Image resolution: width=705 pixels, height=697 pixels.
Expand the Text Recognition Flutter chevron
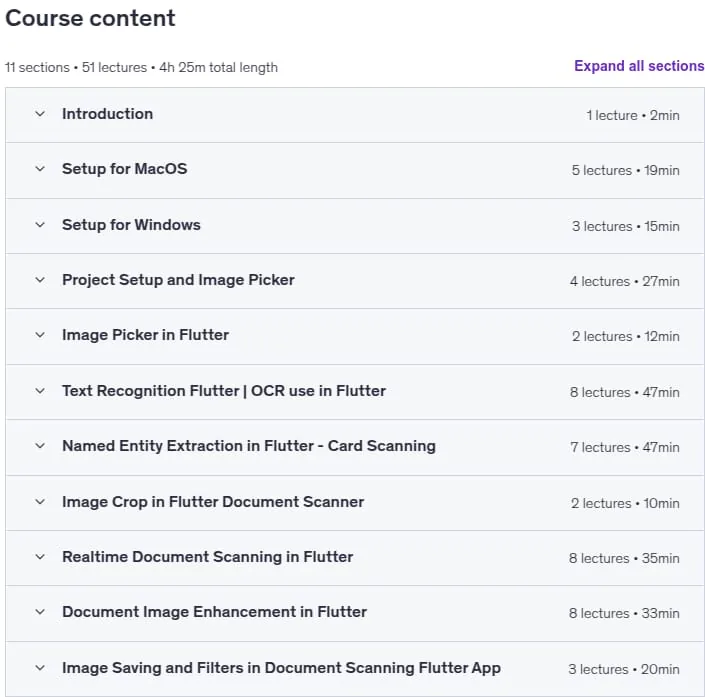40,391
